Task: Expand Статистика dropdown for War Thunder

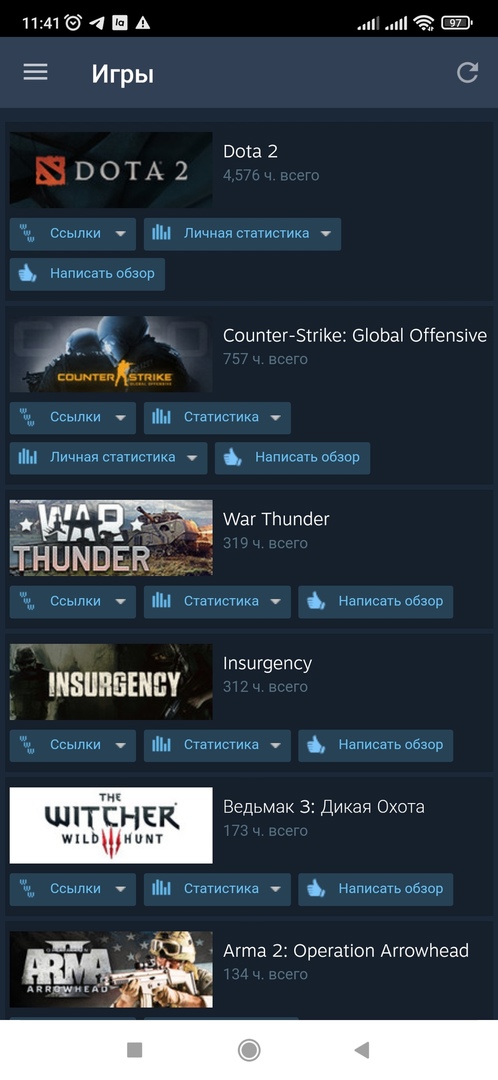Action: click(217, 601)
